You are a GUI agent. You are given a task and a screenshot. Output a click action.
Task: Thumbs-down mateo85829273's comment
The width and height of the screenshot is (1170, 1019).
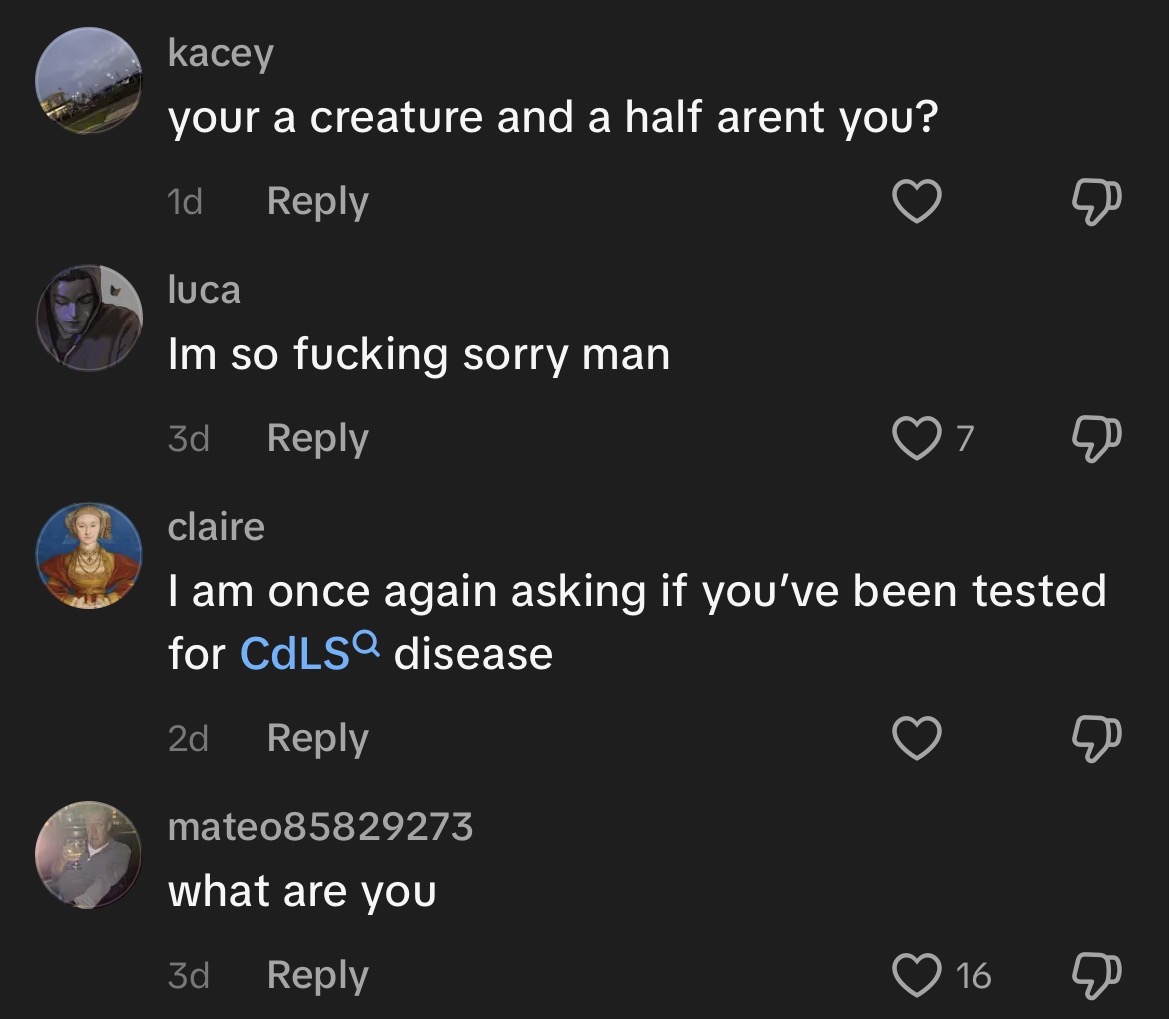point(1096,976)
